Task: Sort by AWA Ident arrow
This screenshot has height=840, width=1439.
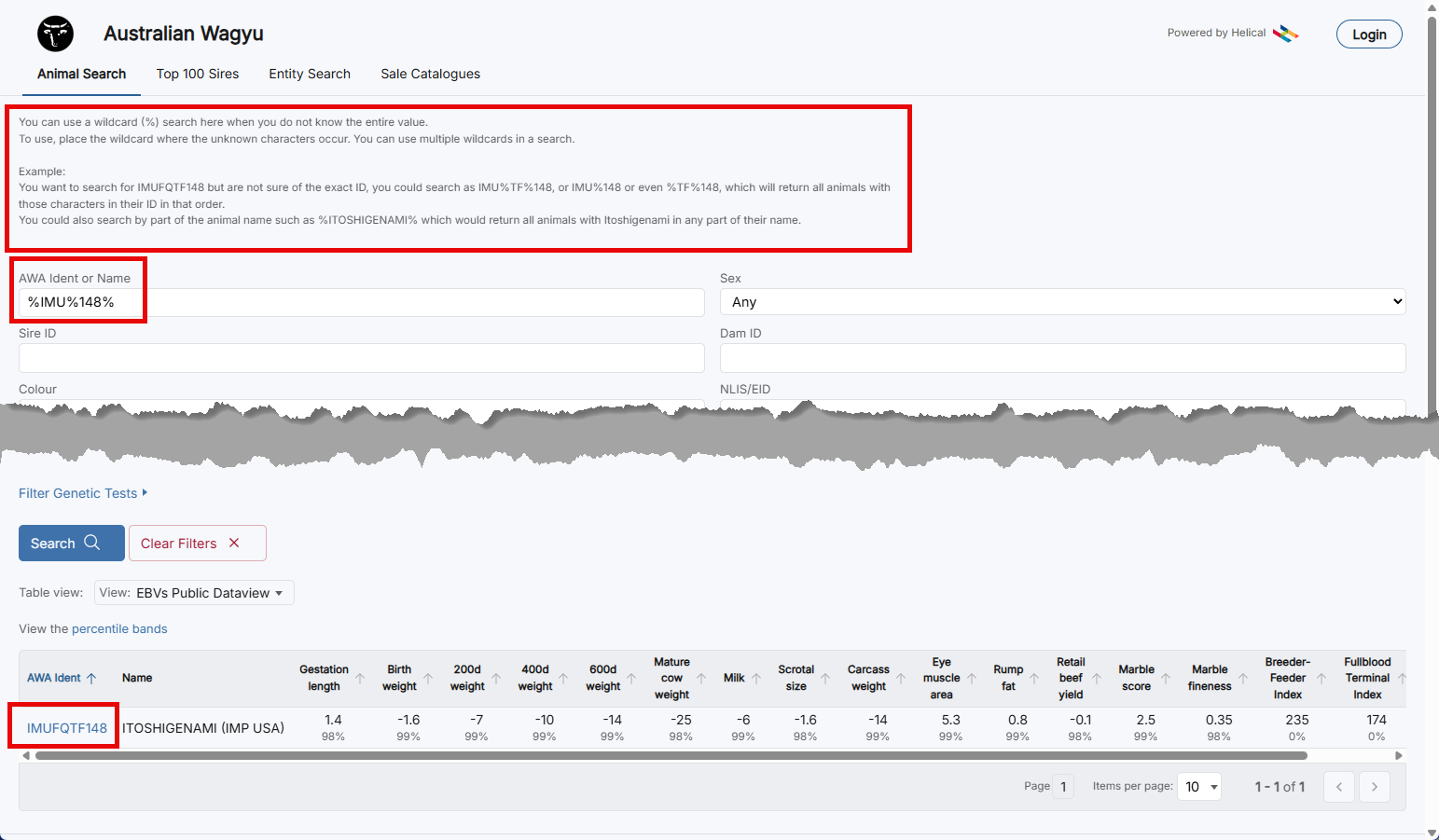Action: point(91,678)
